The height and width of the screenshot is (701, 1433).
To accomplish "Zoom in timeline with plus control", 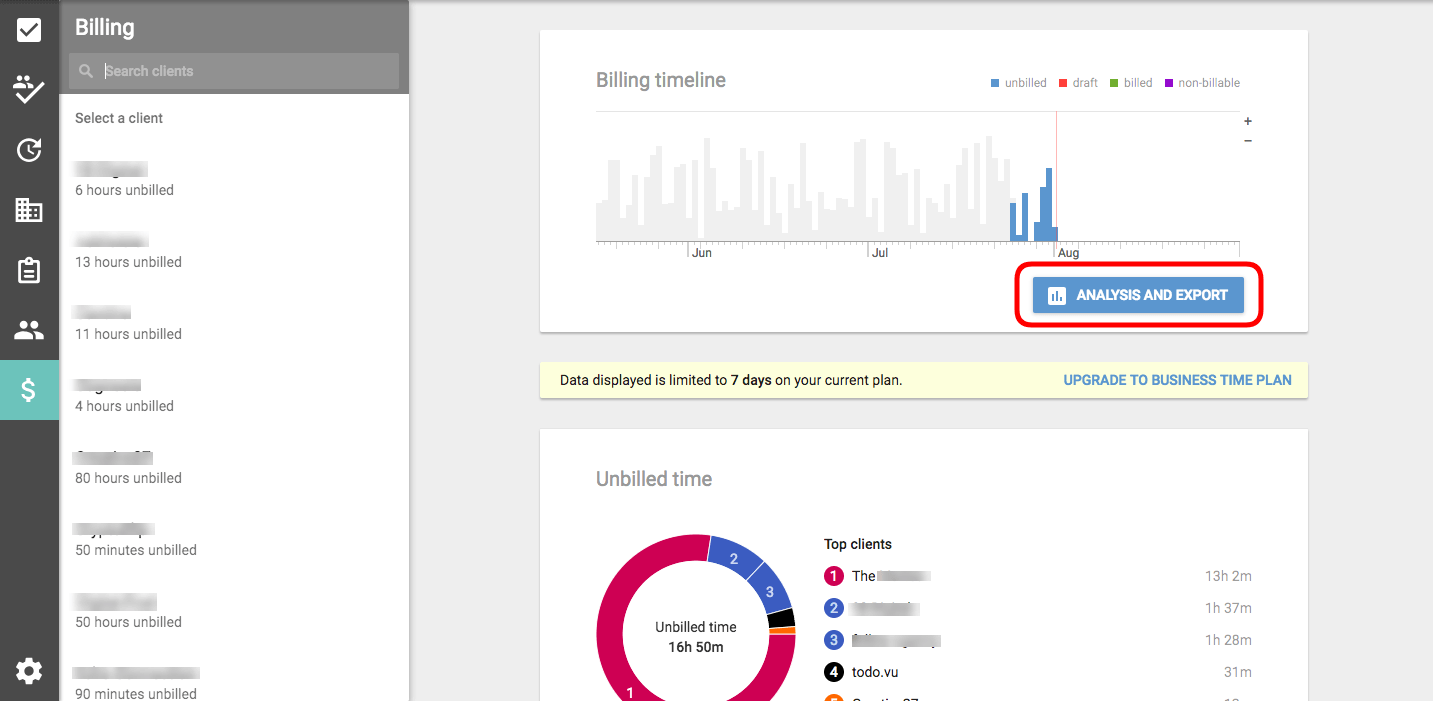I will (x=1248, y=121).
